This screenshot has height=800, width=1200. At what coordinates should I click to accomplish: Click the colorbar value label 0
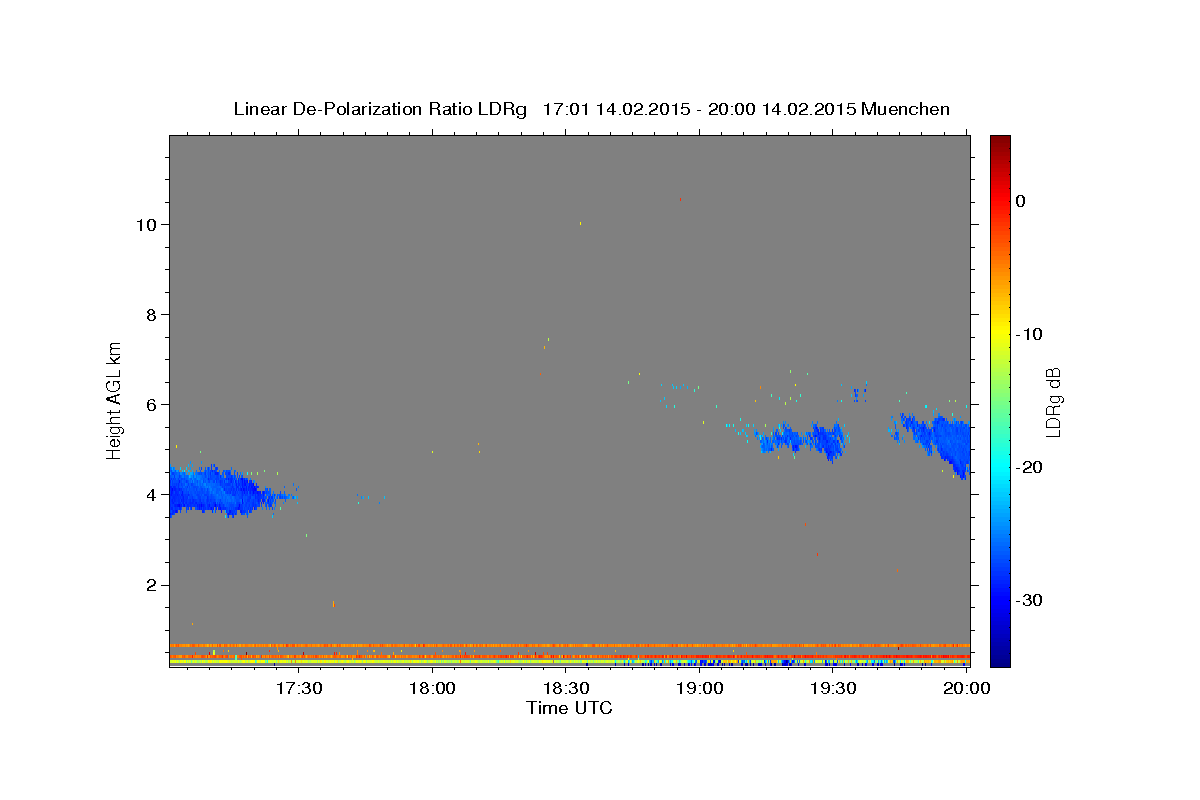tap(1021, 200)
